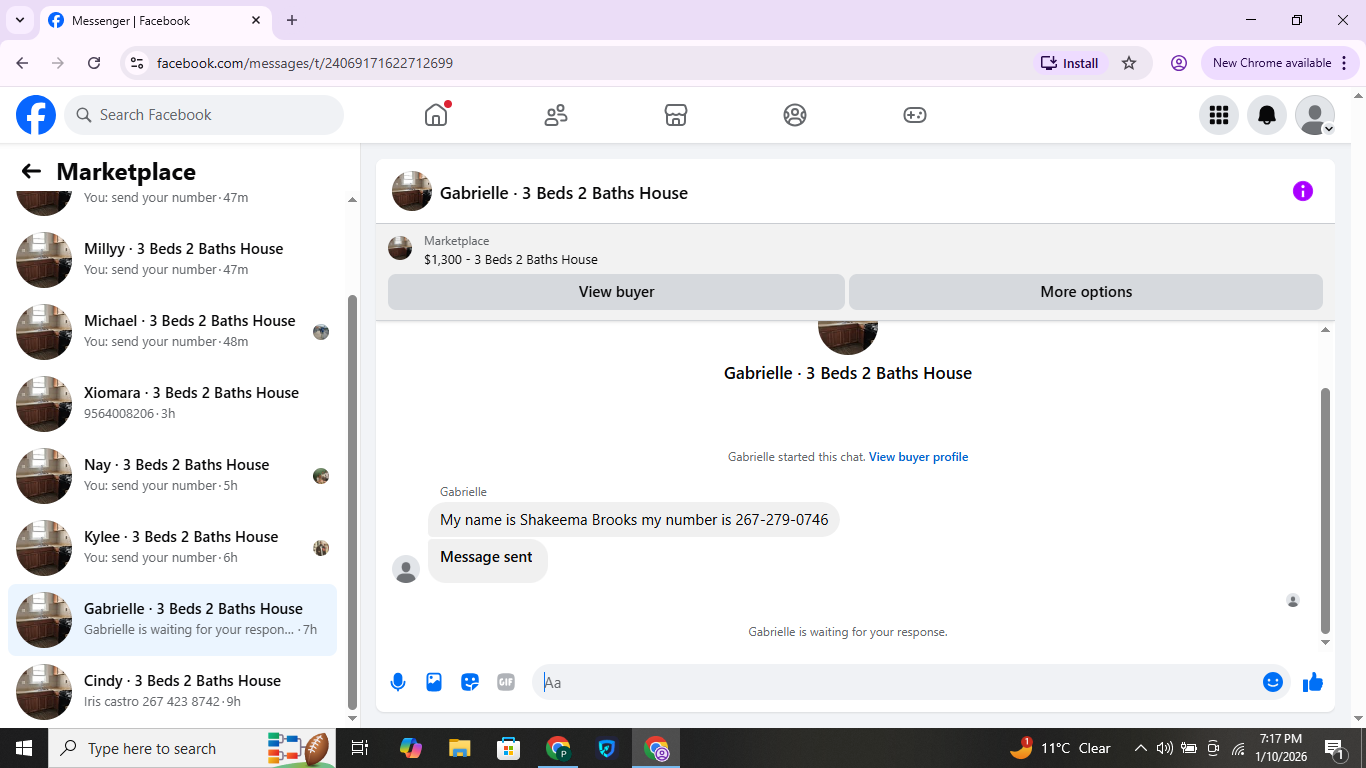Open Task View on taskbar

tap(360, 748)
